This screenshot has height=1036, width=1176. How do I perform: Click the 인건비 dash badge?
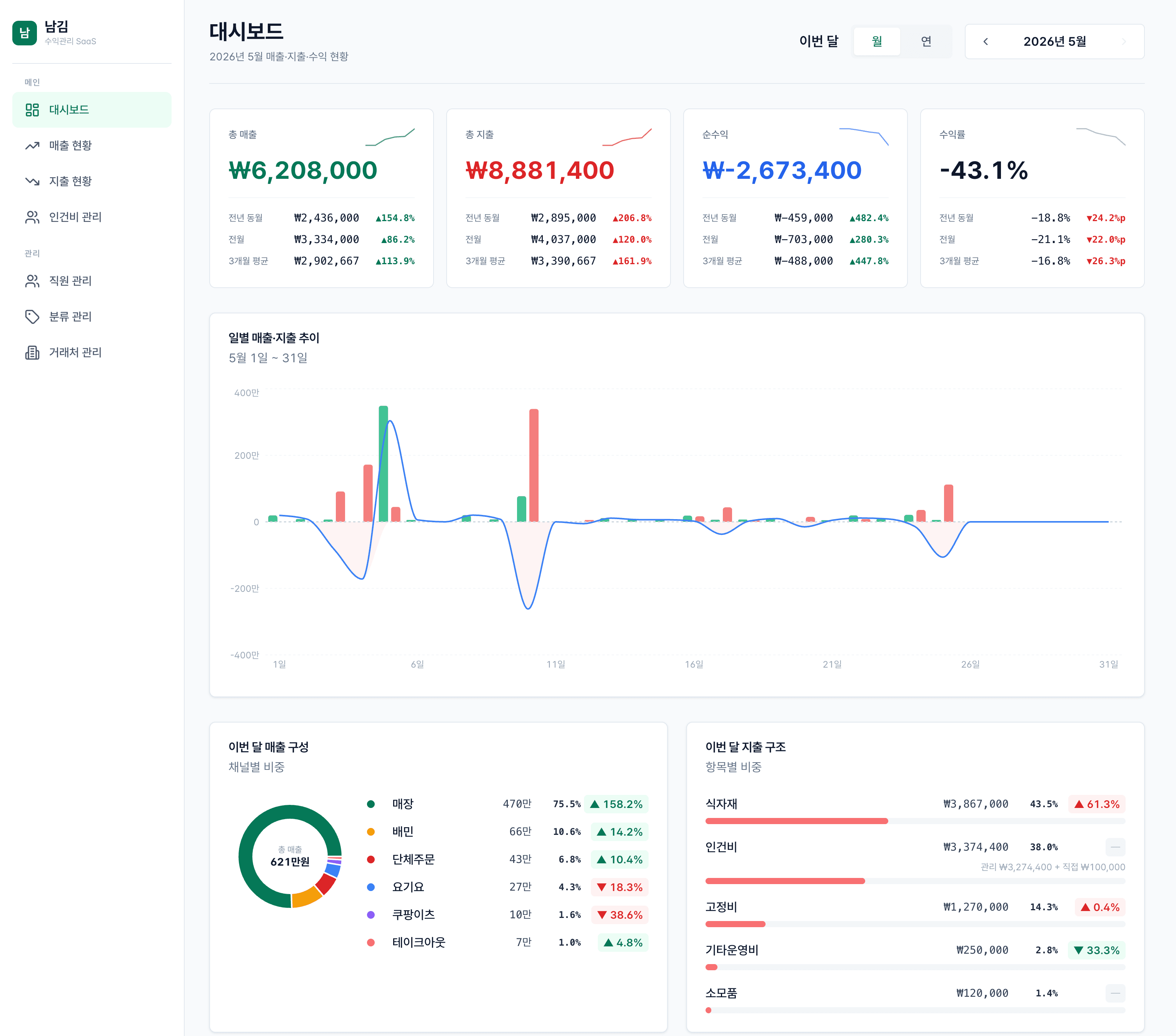click(x=1115, y=847)
